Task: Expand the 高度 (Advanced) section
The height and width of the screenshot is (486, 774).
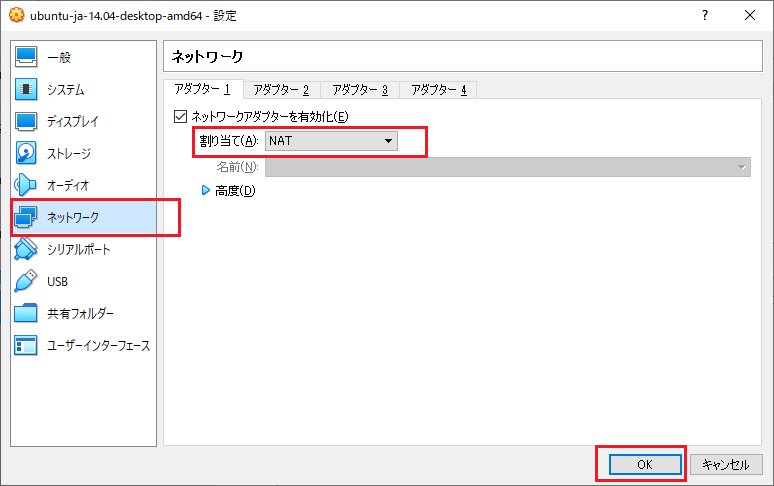Action: coord(207,190)
